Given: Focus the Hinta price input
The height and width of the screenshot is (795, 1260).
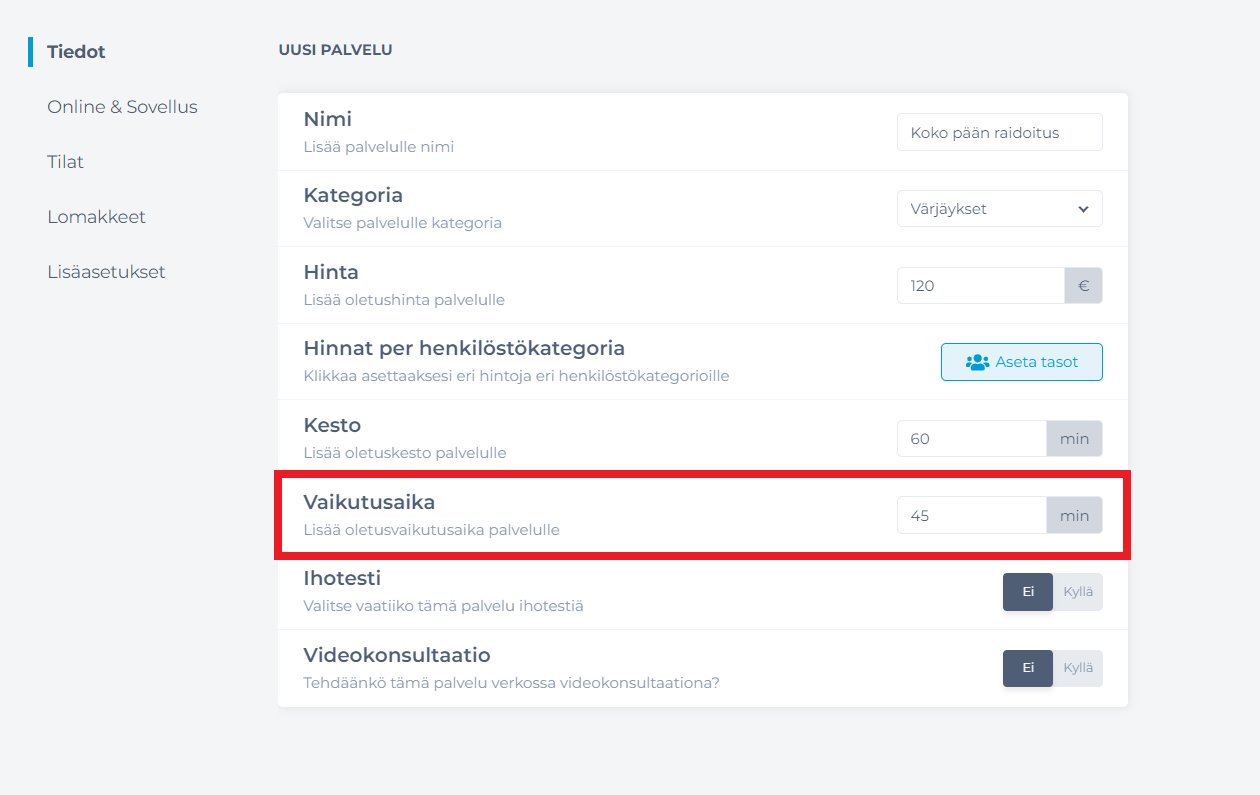Looking at the screenshot, I should tap(980, 286).
